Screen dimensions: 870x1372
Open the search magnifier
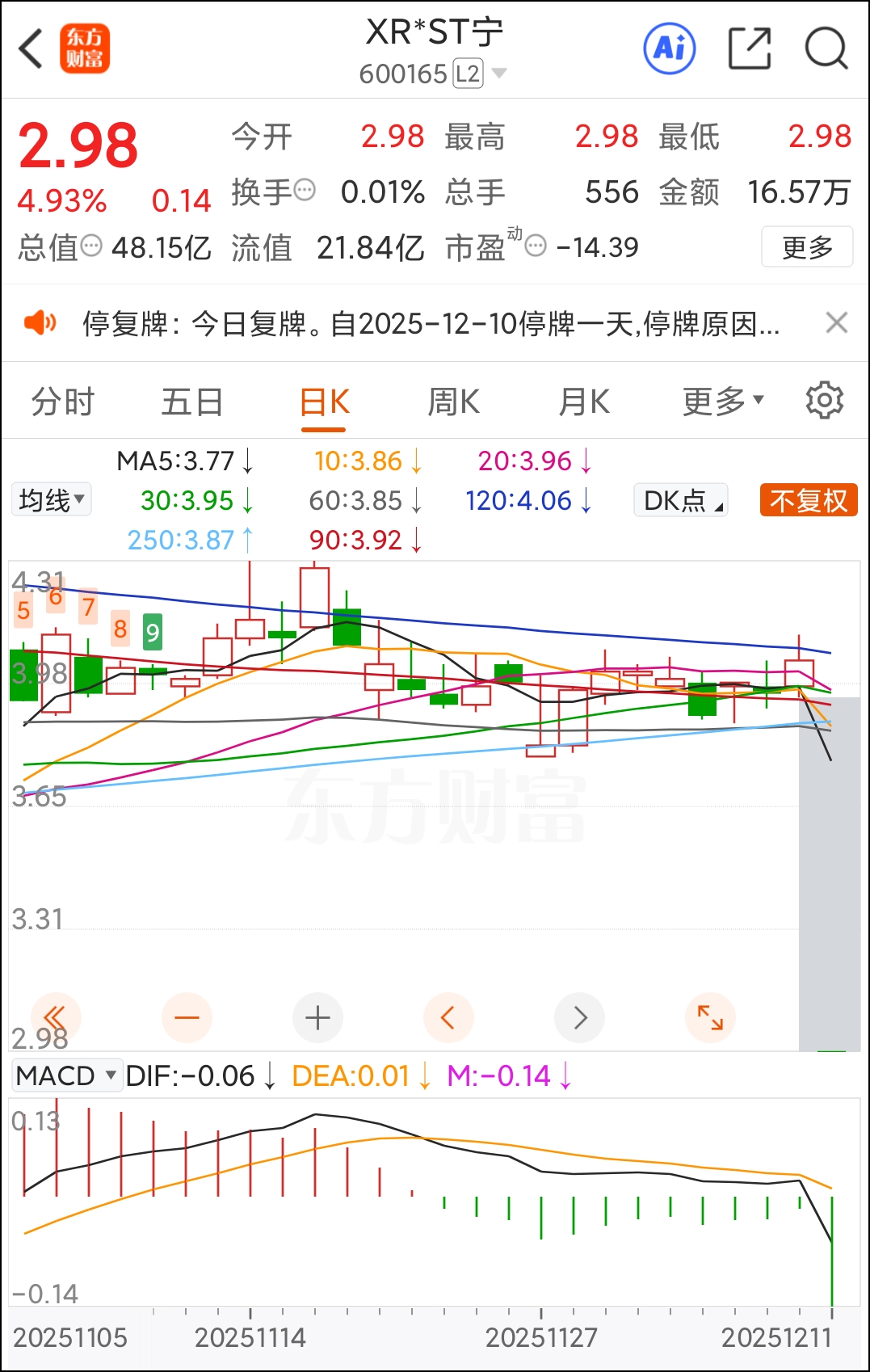(826, 48)
